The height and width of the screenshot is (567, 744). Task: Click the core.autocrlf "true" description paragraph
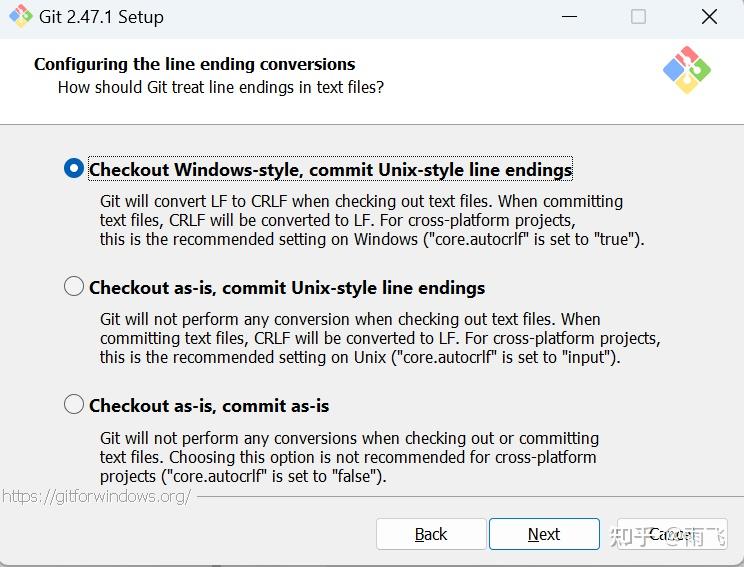(370, 220)
